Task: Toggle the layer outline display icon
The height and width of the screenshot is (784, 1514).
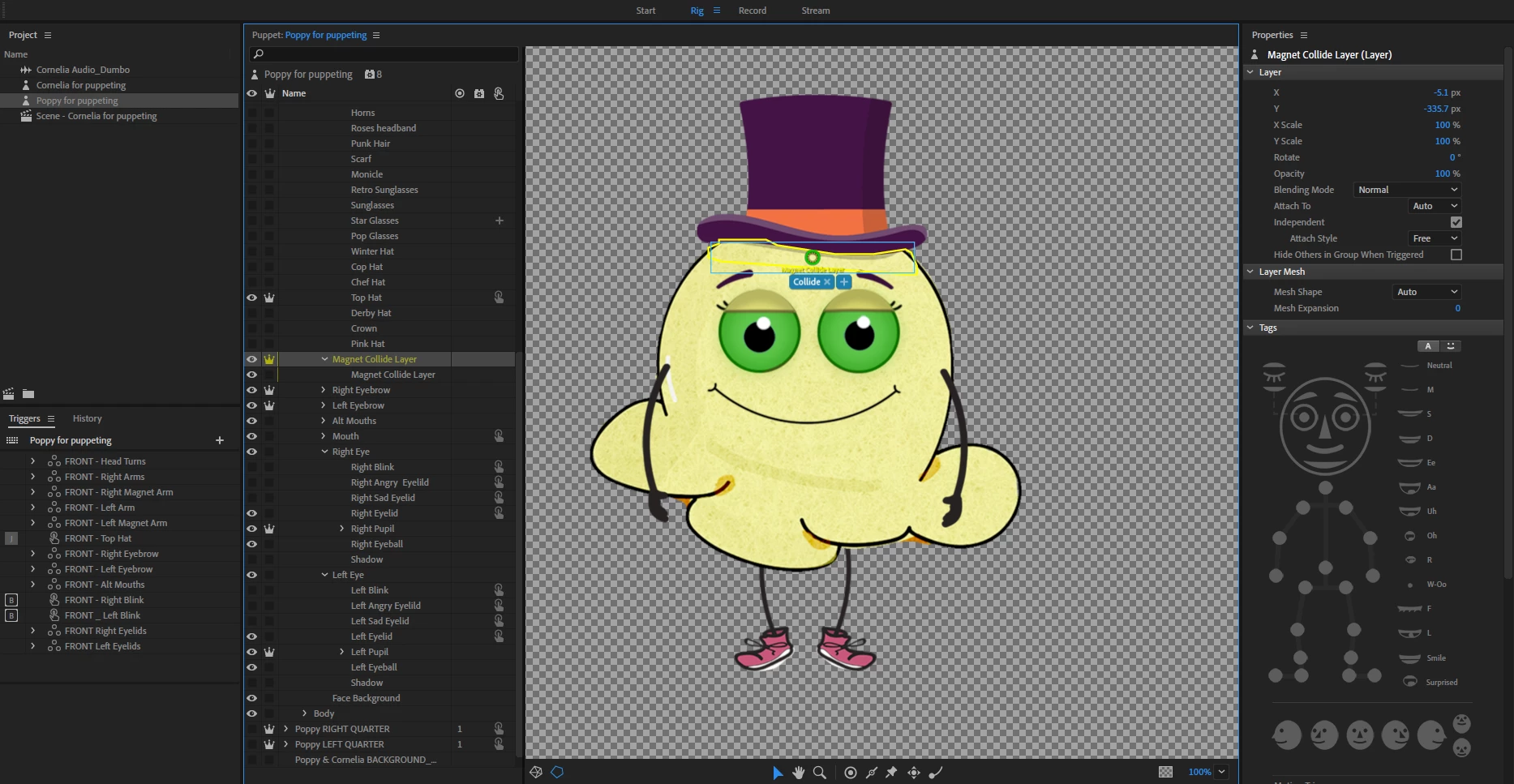Action: [x=557, y=772]
